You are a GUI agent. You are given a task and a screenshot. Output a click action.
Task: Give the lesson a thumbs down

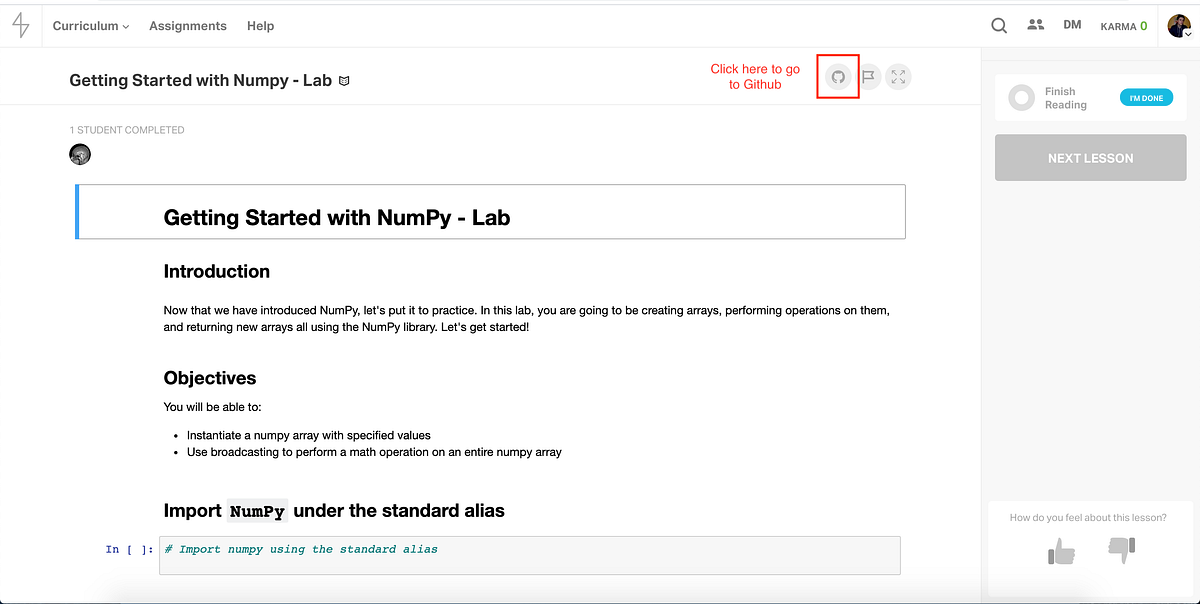(1120, 550)
